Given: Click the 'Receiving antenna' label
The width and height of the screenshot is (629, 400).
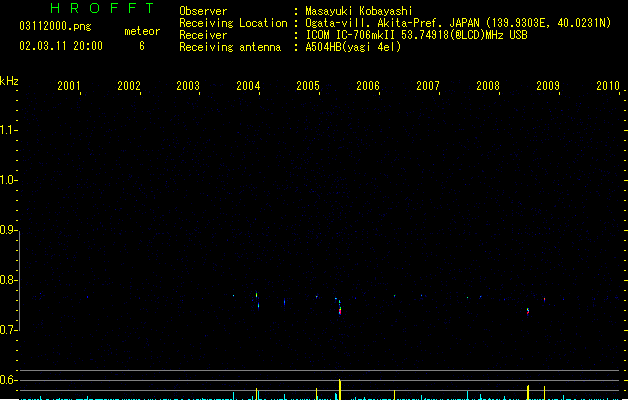Looking at the screenshot, I should click(230, 47).
